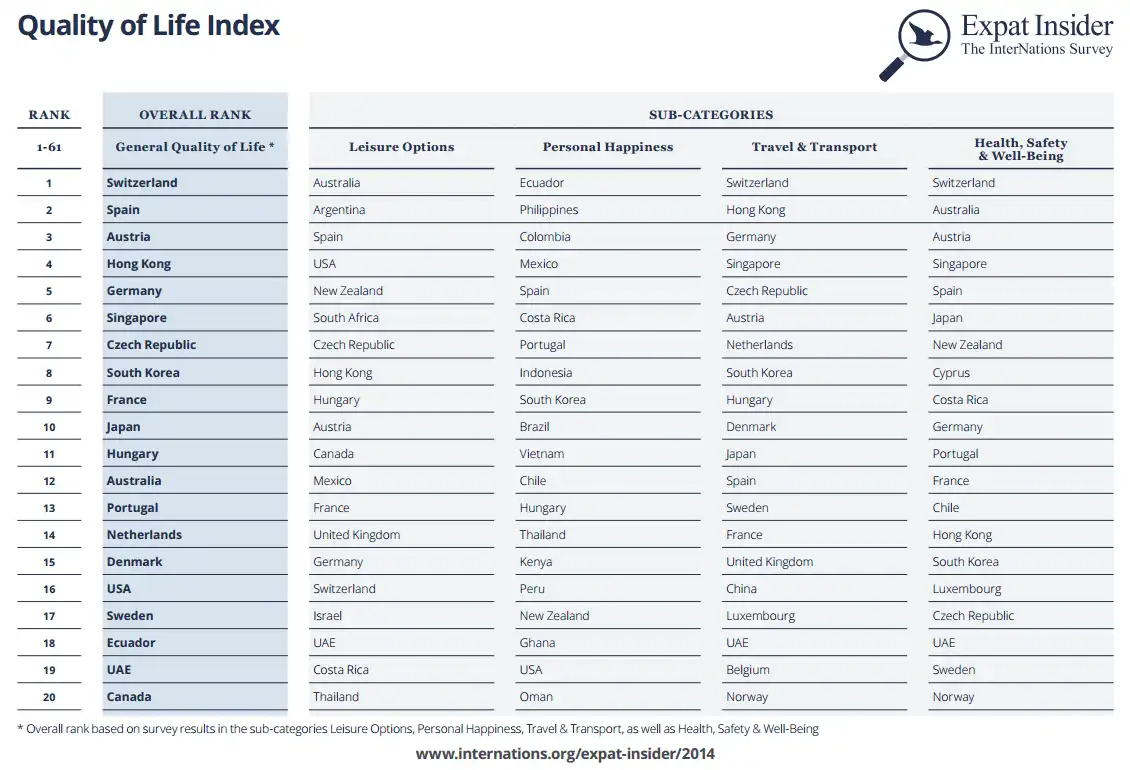
Task: Click the OVERALL RANK heading
Action: pyautogui.click(x=195, y=115)
